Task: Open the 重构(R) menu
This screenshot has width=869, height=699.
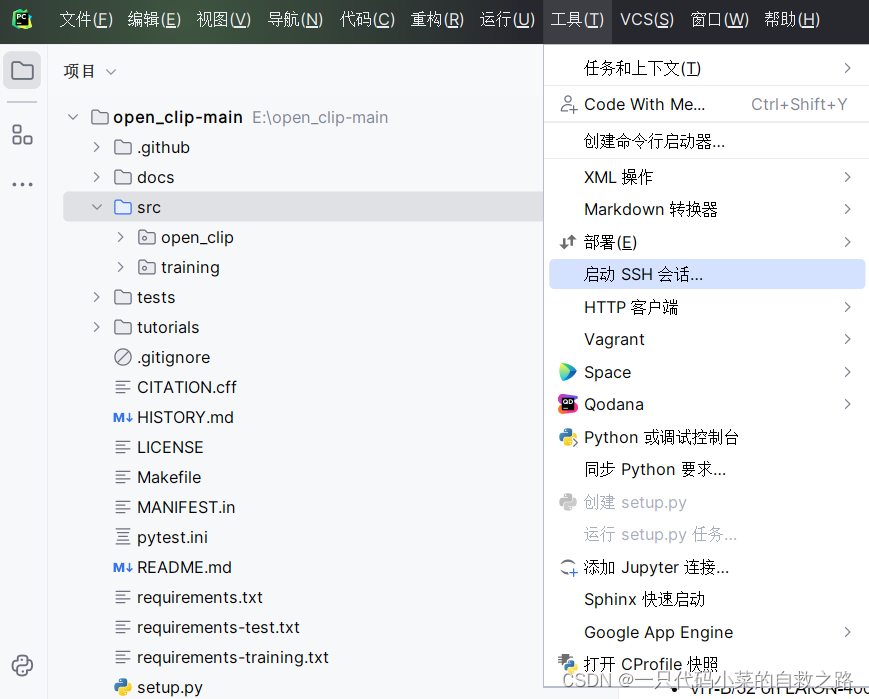Action: pyautogui.click(x=437, y=20)
